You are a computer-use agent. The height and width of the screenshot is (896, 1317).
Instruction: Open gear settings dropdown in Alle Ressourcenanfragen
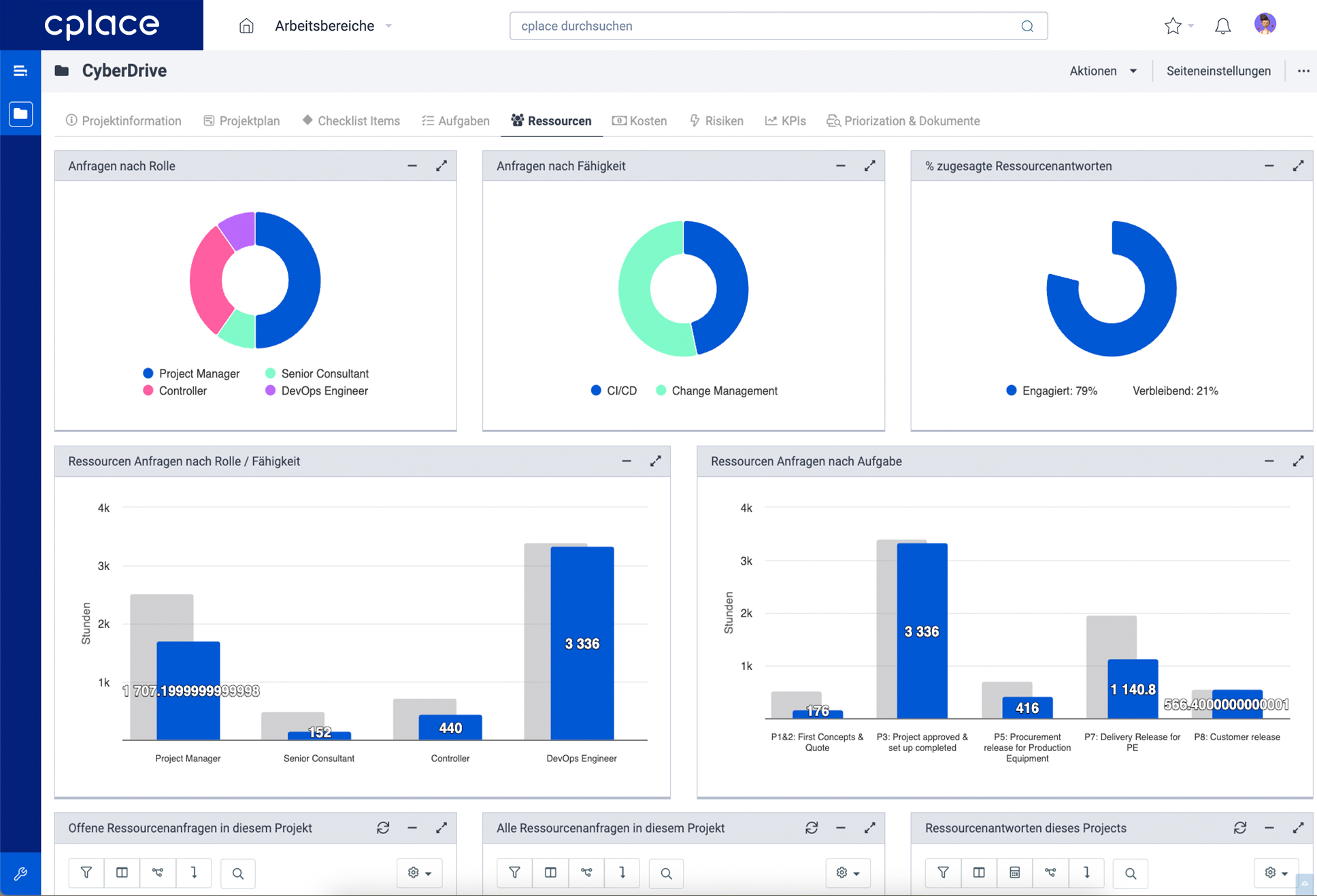pos(848,873)
